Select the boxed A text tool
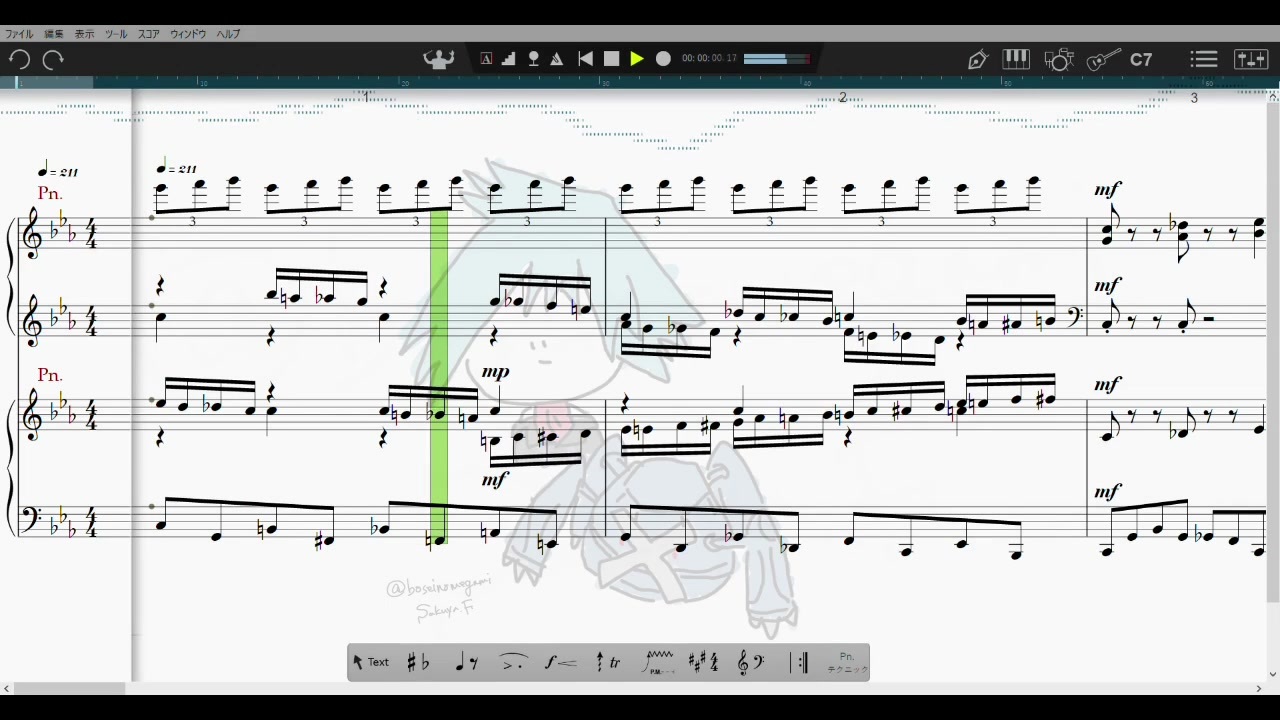Viewport: 1280px width, 720px height. click(486, 59)
